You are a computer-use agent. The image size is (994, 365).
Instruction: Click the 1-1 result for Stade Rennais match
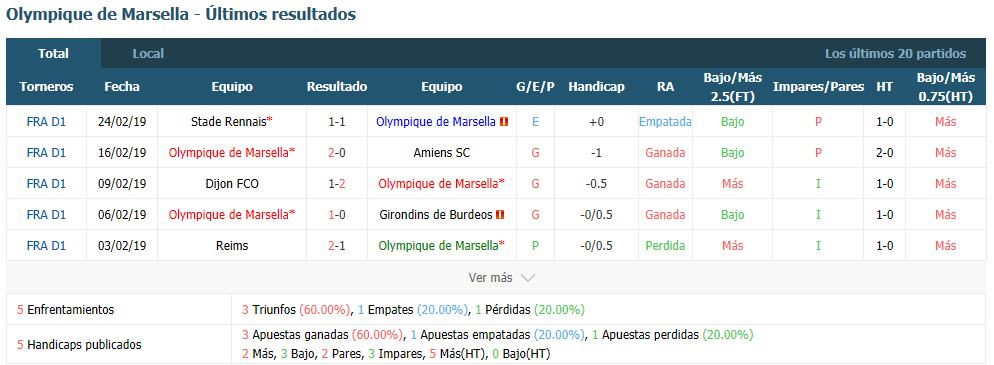point(337,122)
